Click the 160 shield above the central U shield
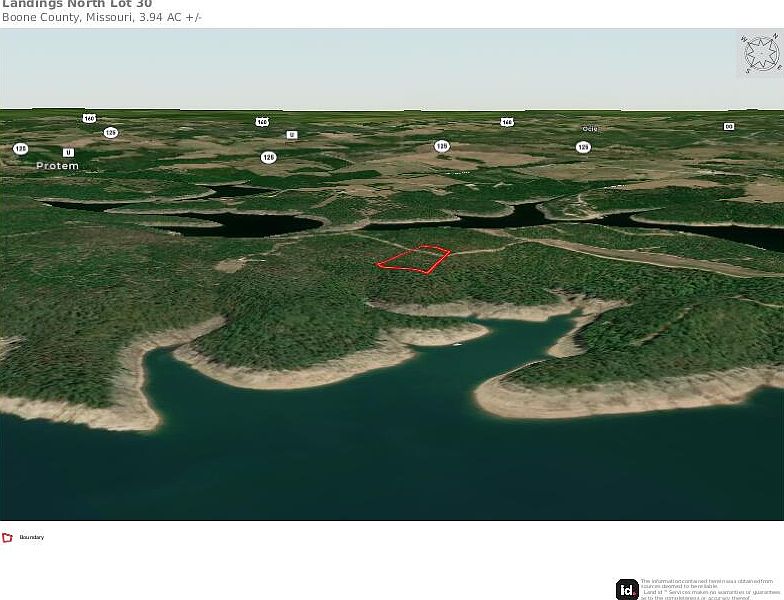 262,122
